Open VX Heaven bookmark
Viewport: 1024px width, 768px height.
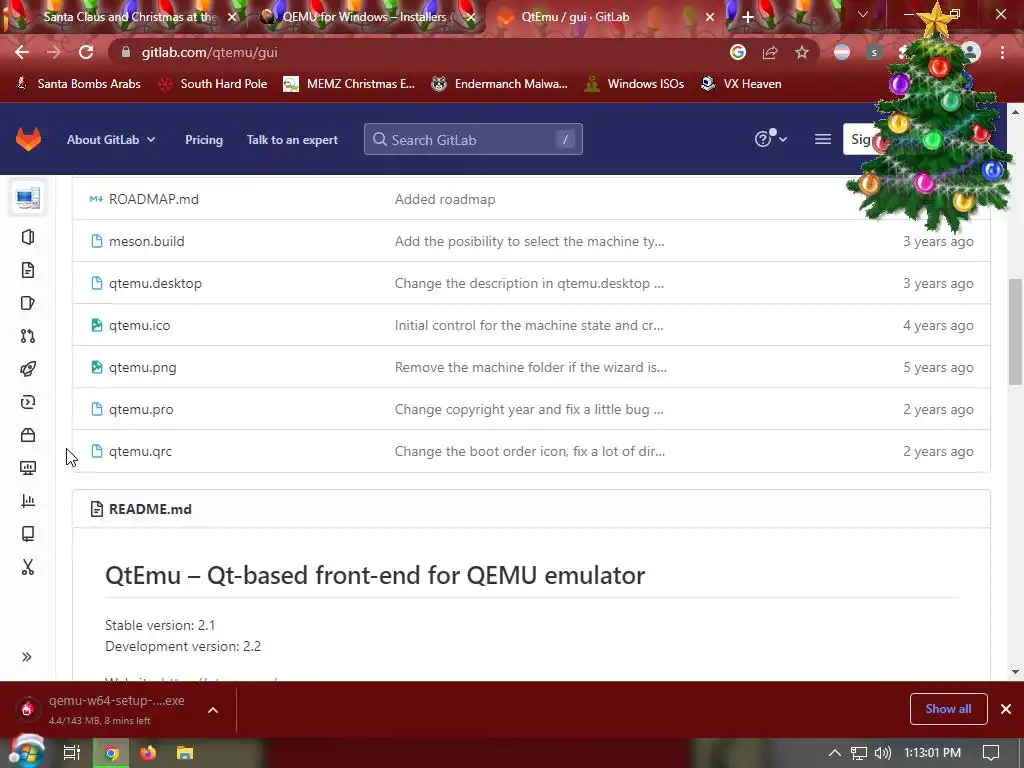point(741,84)
